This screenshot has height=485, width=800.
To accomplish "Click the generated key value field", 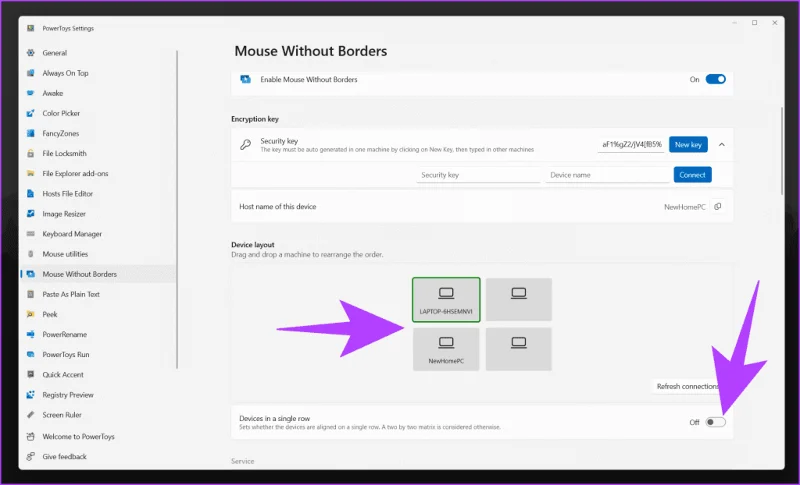I will [631, 145].
